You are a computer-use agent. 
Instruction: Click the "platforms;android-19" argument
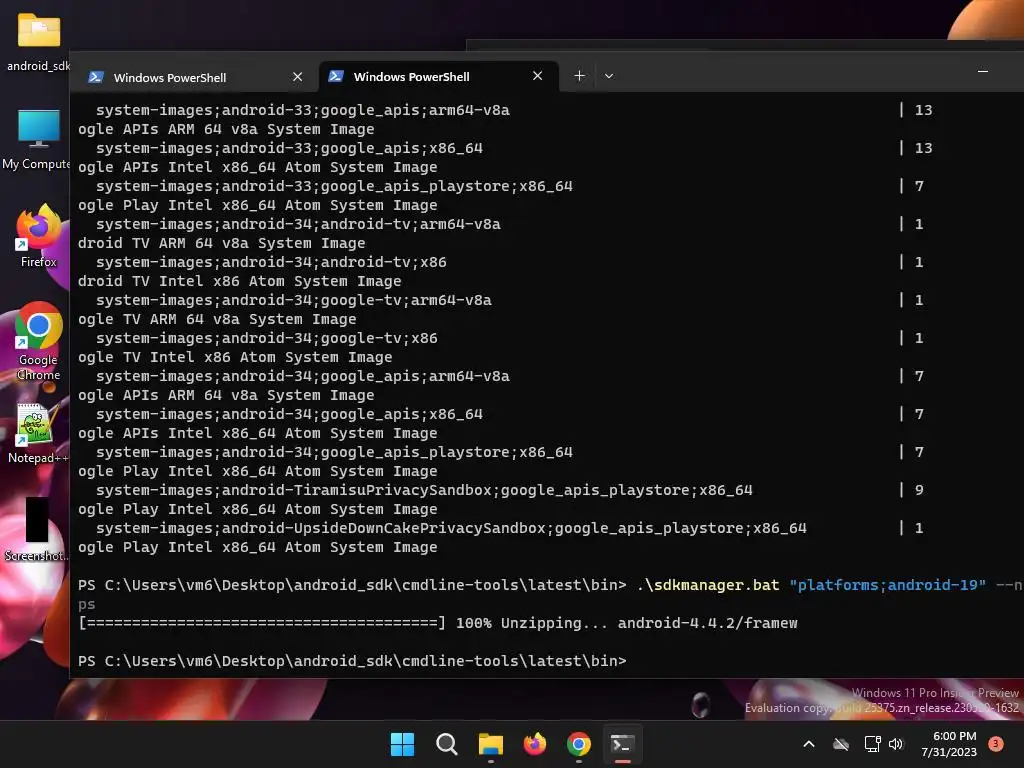(x=888, y=585)
